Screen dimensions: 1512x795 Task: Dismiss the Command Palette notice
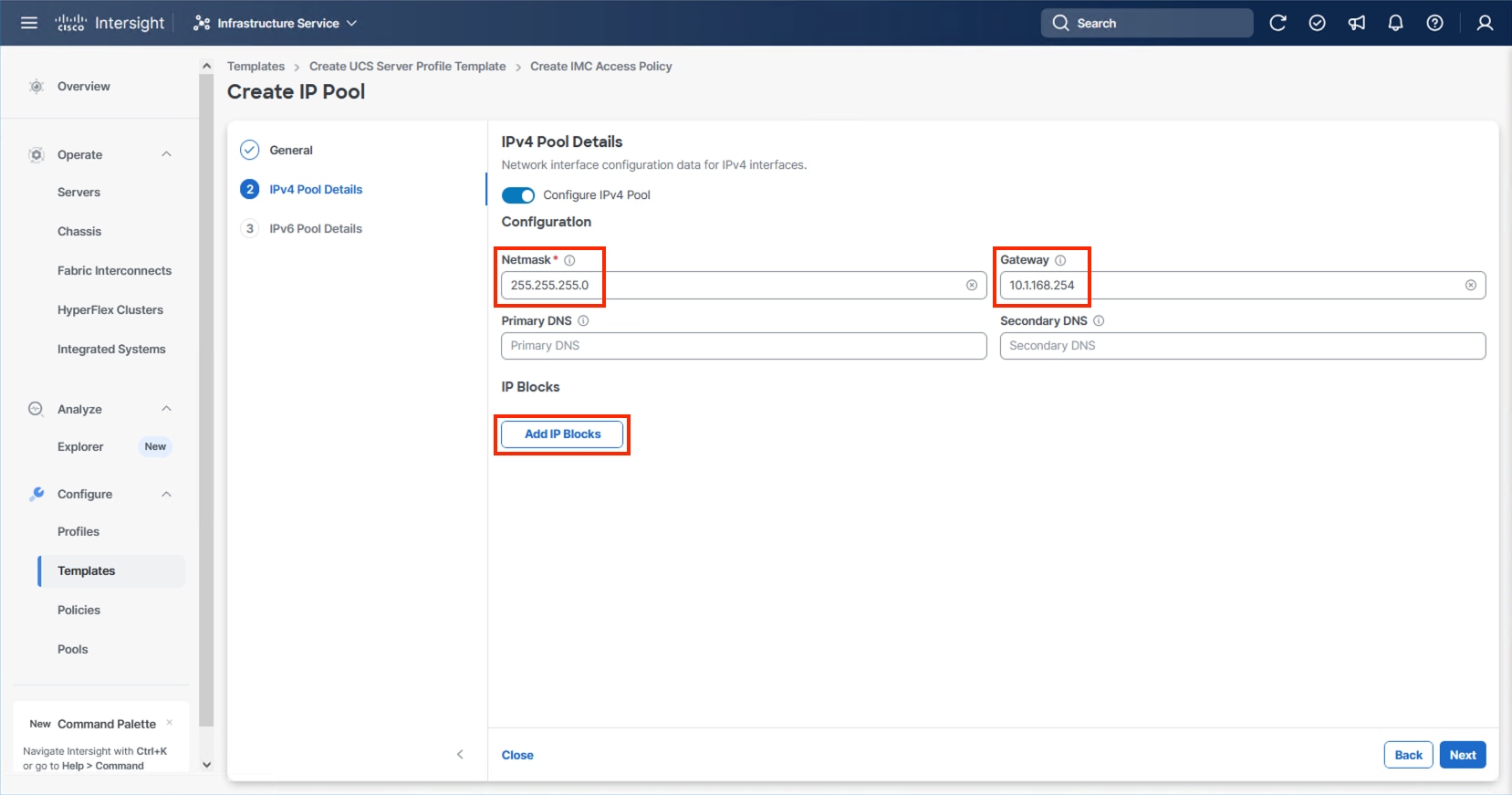click(x=170, y=723)
